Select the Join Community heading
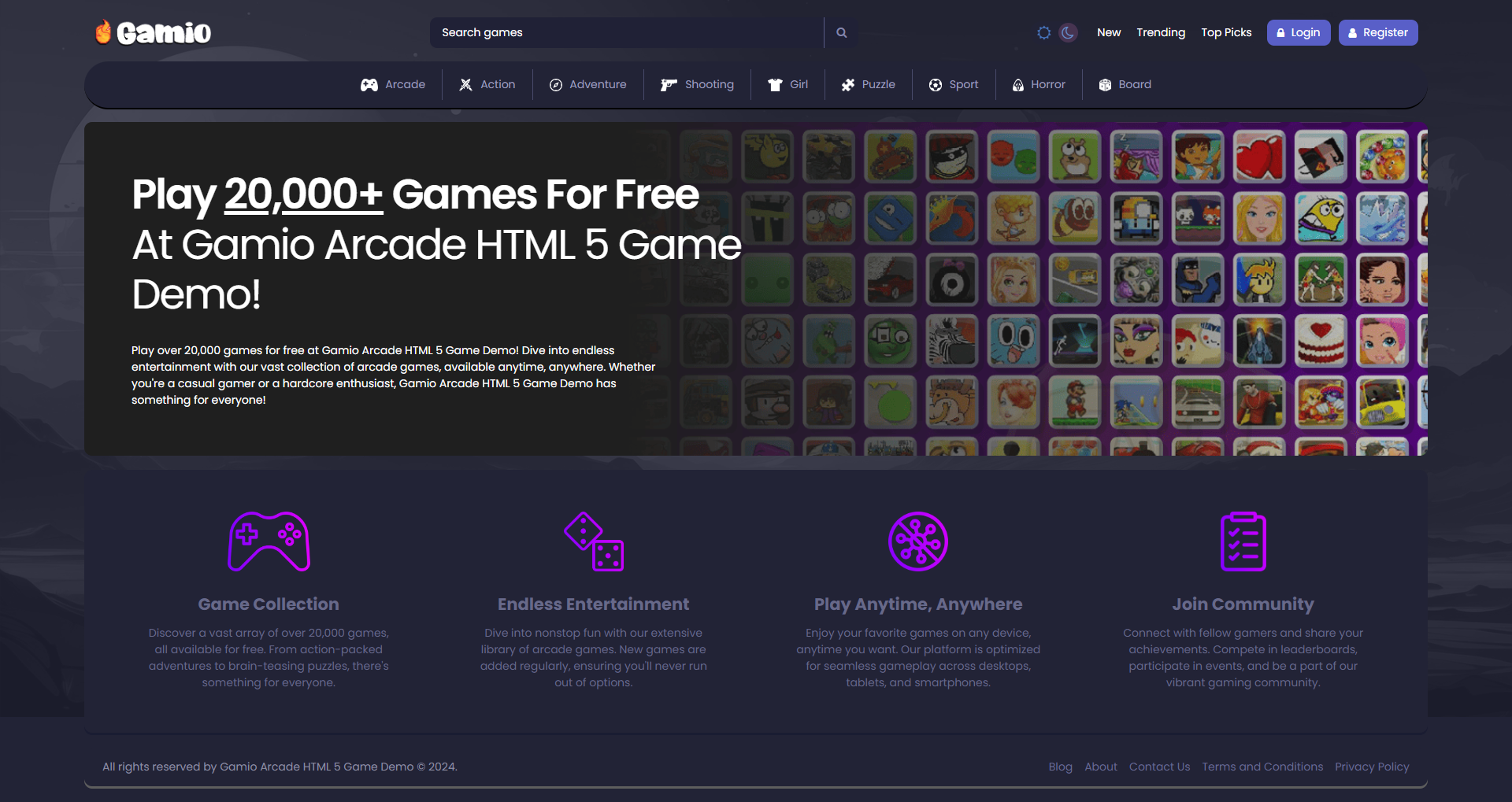 point(1243,604)
